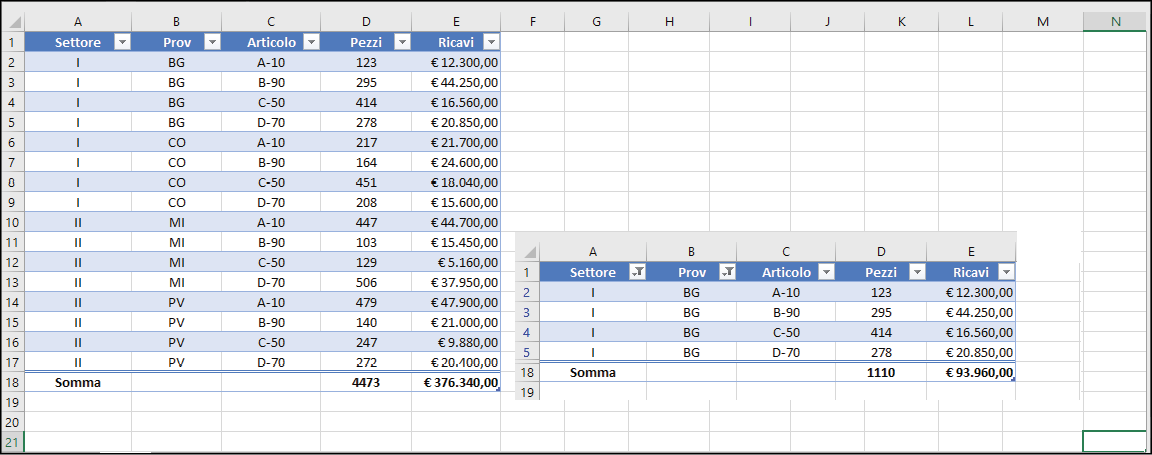Screen dimensions: 1152x455
Task: Click active Settore filter icon in filtered table
Action: [x=638, y=273]
